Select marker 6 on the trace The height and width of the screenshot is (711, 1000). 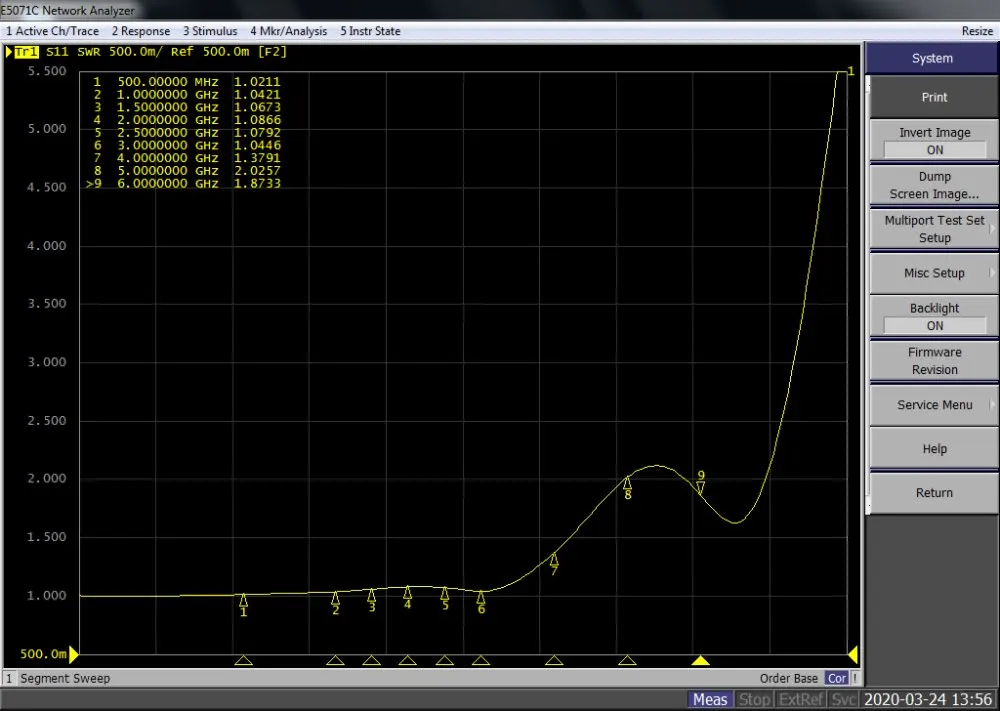coord(481,603)
